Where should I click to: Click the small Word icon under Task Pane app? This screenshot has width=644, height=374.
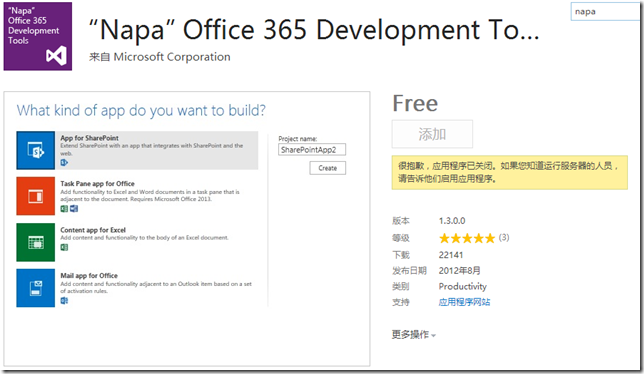pos(74,209)
